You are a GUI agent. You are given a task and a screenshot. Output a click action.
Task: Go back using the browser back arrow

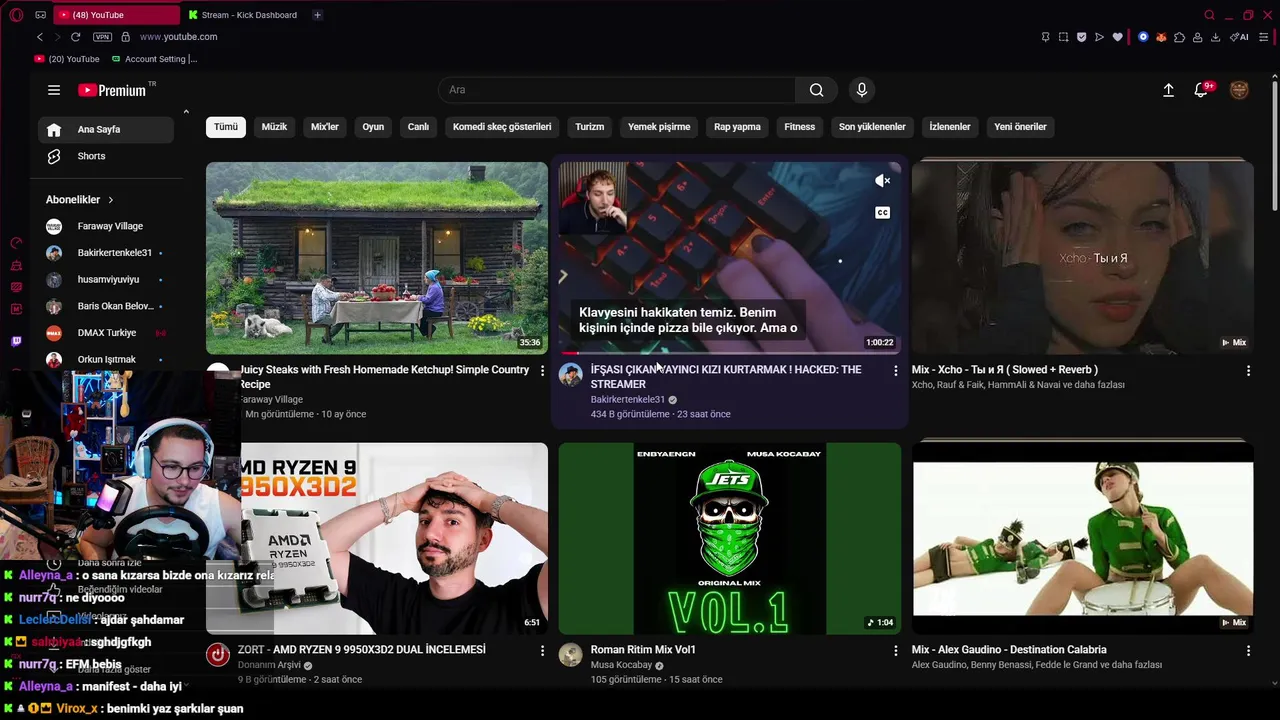pos(40,37)
